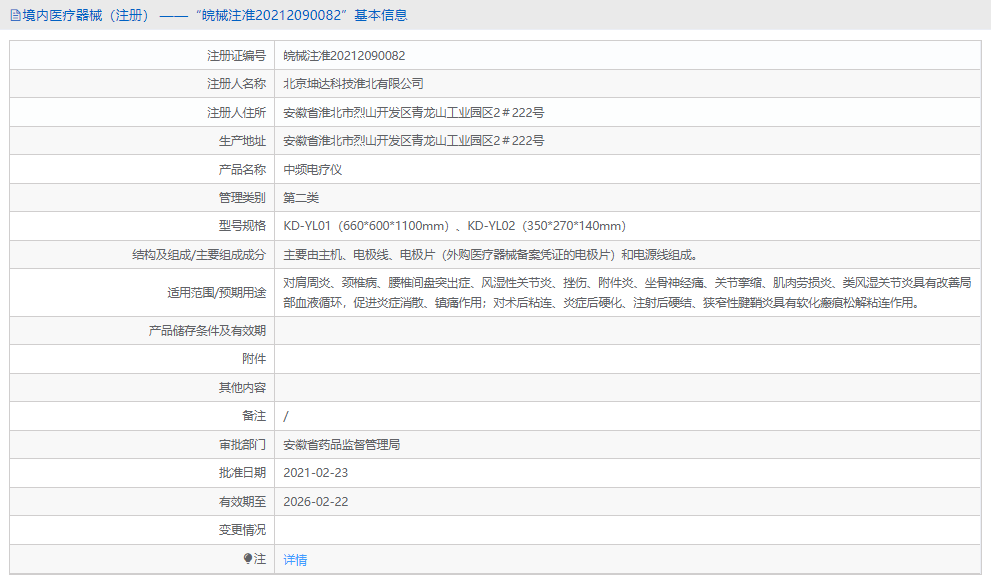This screenshot has height=580, width=991.
Task: Open the 详情 link
Action: pos(295,560)
